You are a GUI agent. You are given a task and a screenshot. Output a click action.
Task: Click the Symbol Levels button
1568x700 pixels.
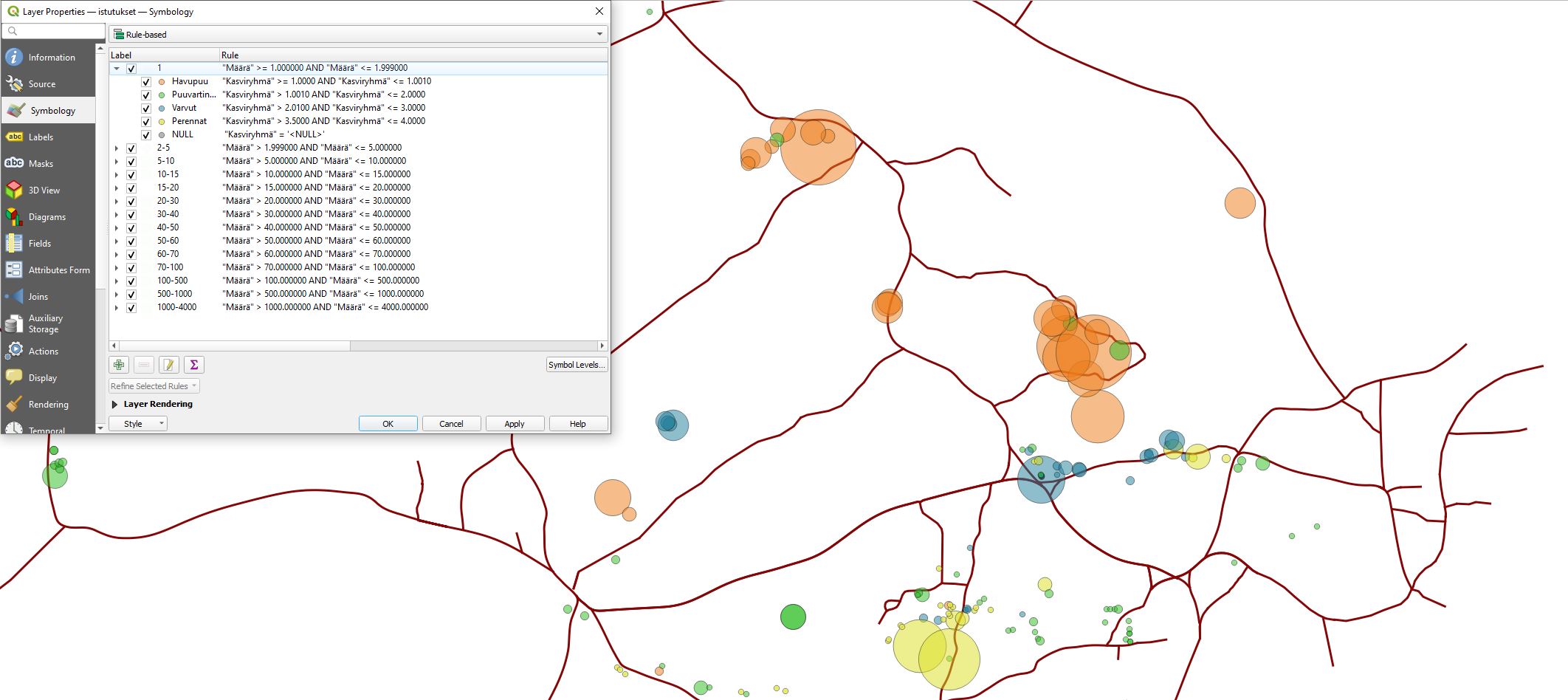577,364
